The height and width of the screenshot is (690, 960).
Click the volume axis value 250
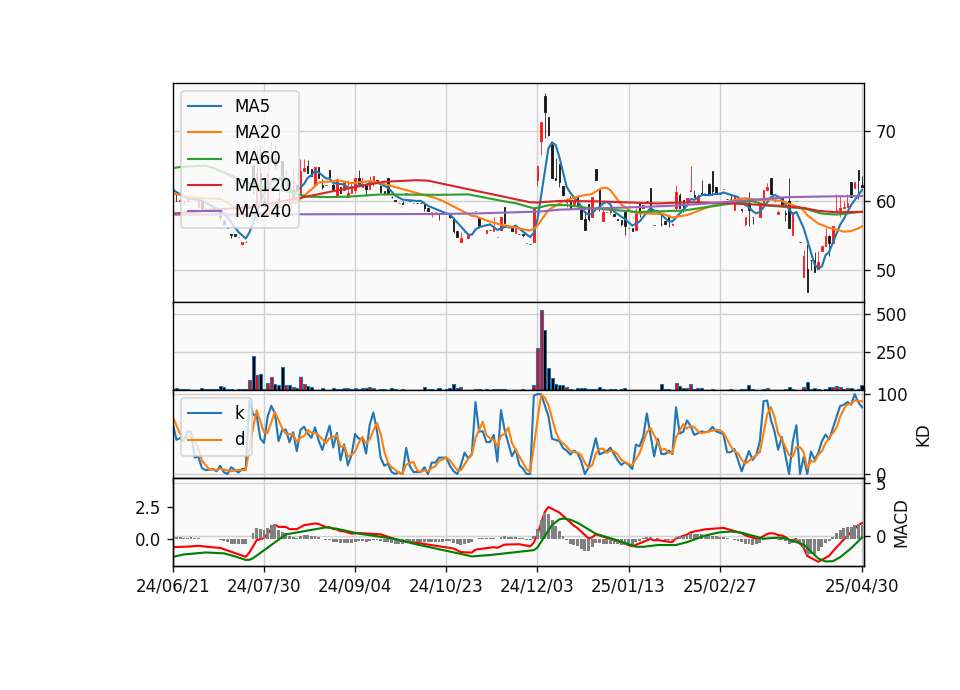coord(891,353)
